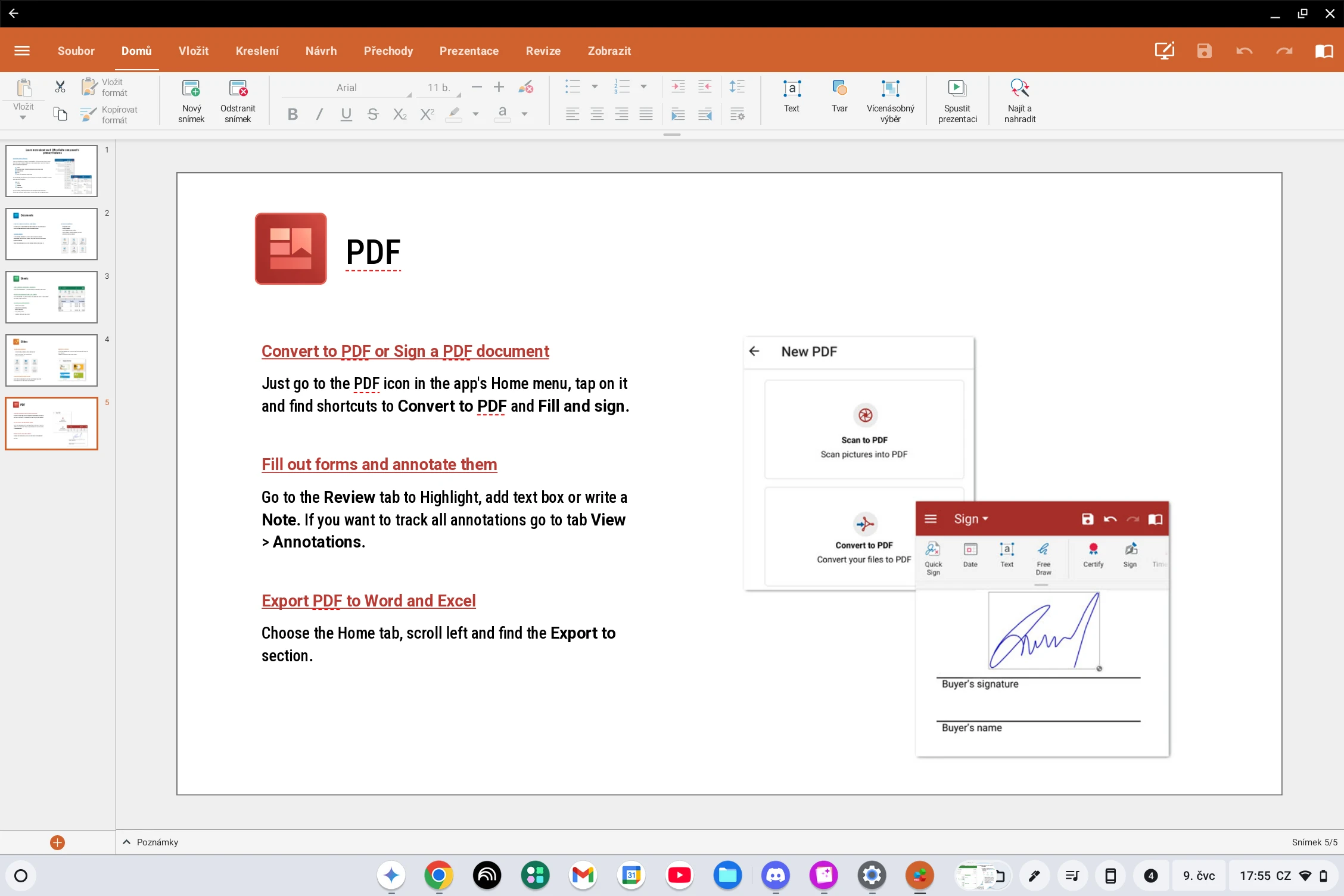Open the font color dropdown arrow
The height and width of the screenshot is (896, 1344).
click(x=524, y=114)
